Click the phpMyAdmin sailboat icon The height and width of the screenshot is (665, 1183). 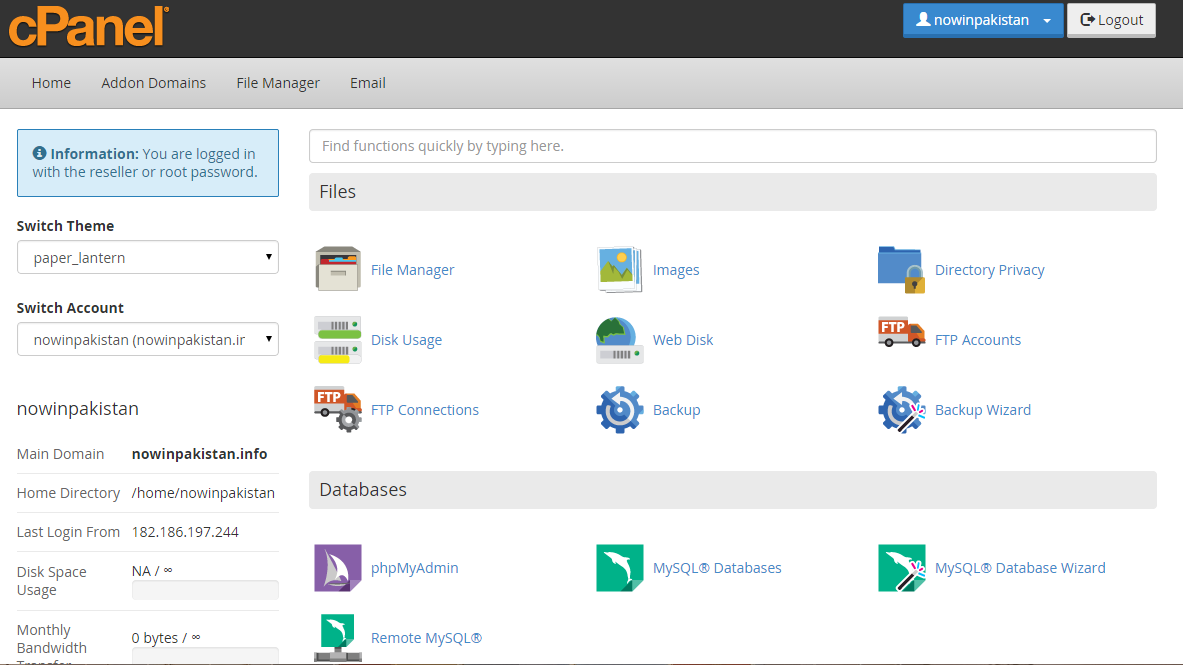point(337,568)
